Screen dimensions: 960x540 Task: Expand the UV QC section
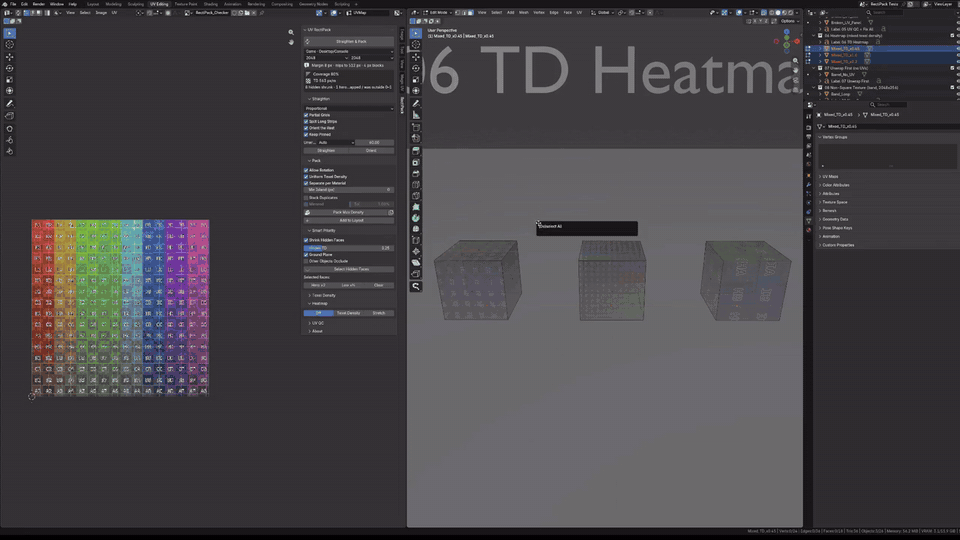click(x=316, y=323)
